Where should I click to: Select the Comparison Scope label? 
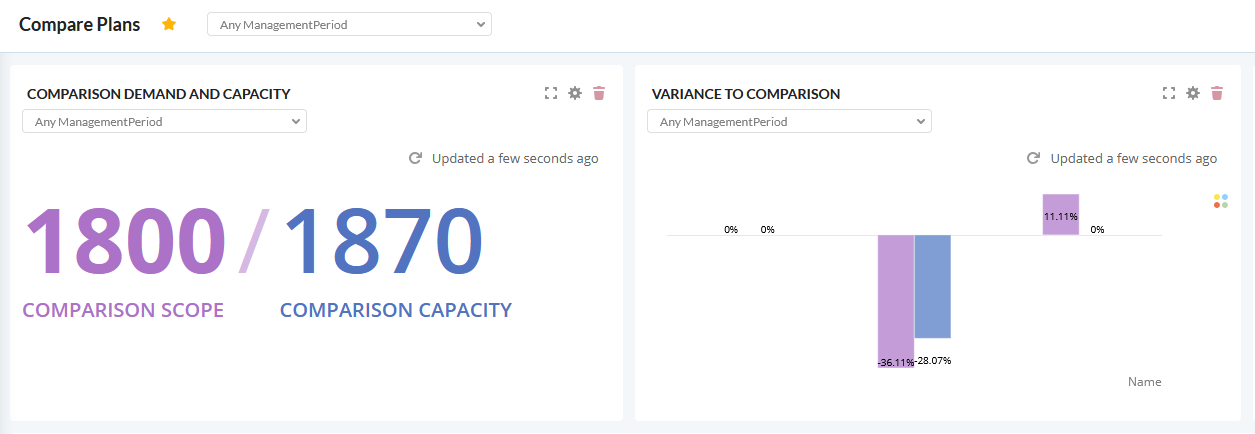(123, 310)
